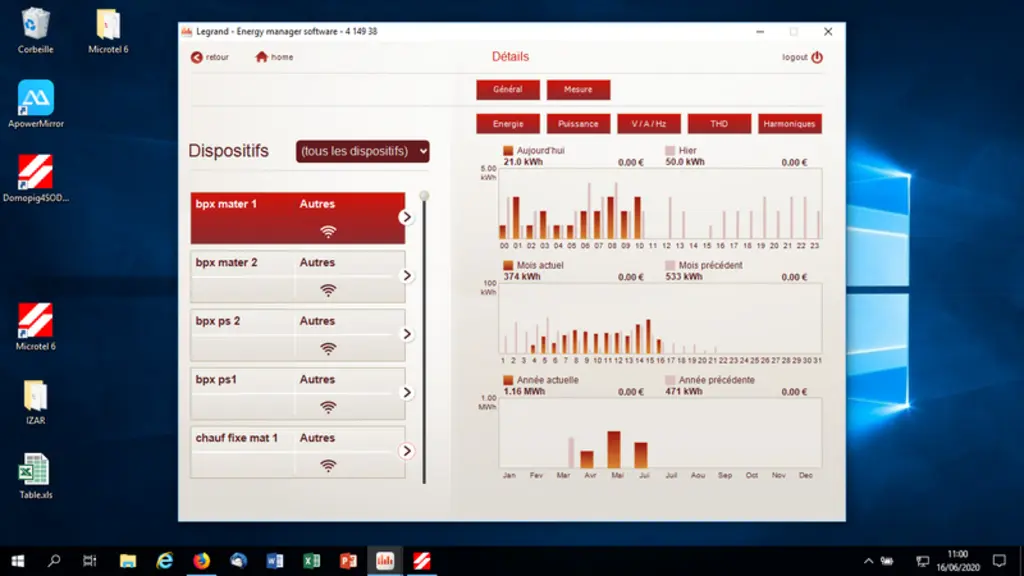Open PowerPoint from the taskbar
Screen dimensions: 1024x576
[348, 561]
